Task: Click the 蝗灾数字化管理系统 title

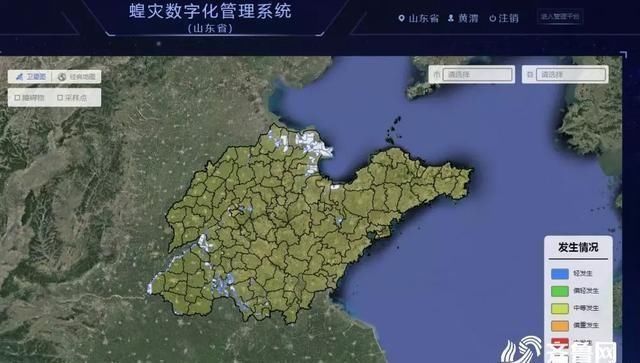Action: [x=210, y=11]
